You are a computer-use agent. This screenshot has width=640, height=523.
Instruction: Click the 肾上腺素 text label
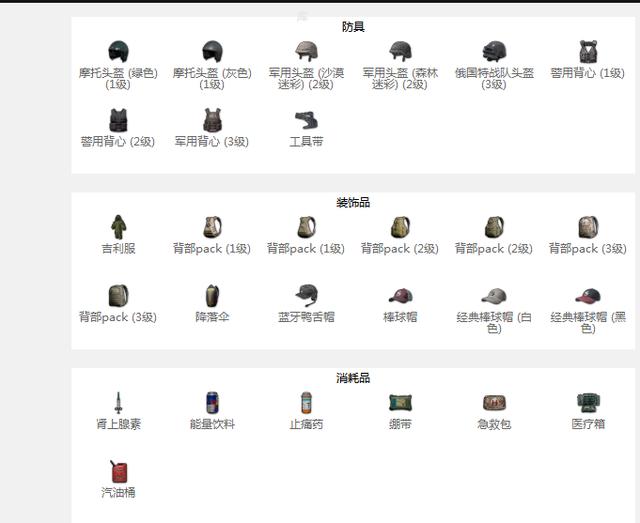coord(118,424)
